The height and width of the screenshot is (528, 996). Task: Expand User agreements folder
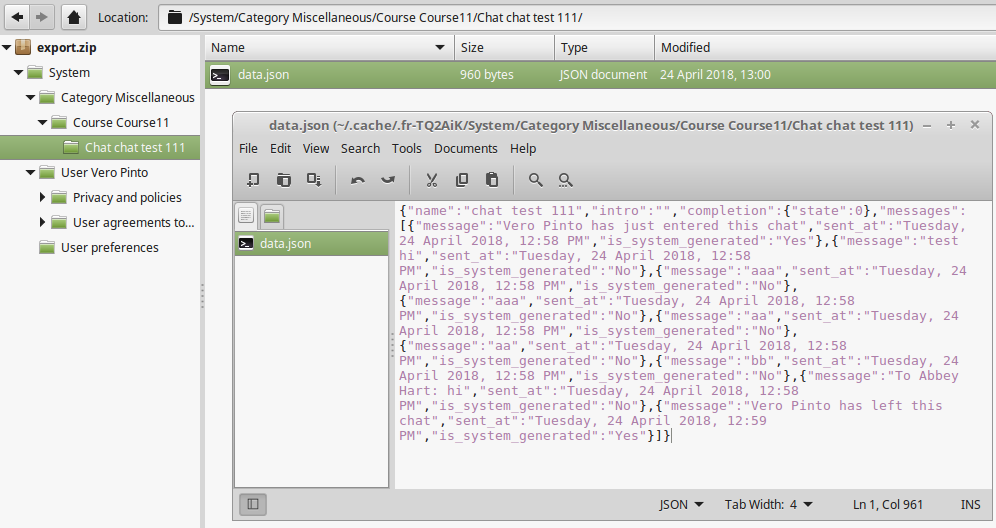click(x=43, y=222)
